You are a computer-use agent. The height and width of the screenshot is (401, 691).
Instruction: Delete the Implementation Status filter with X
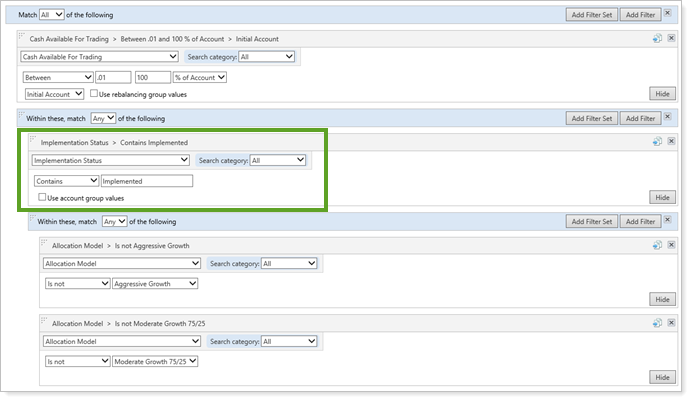click(671, 142)
